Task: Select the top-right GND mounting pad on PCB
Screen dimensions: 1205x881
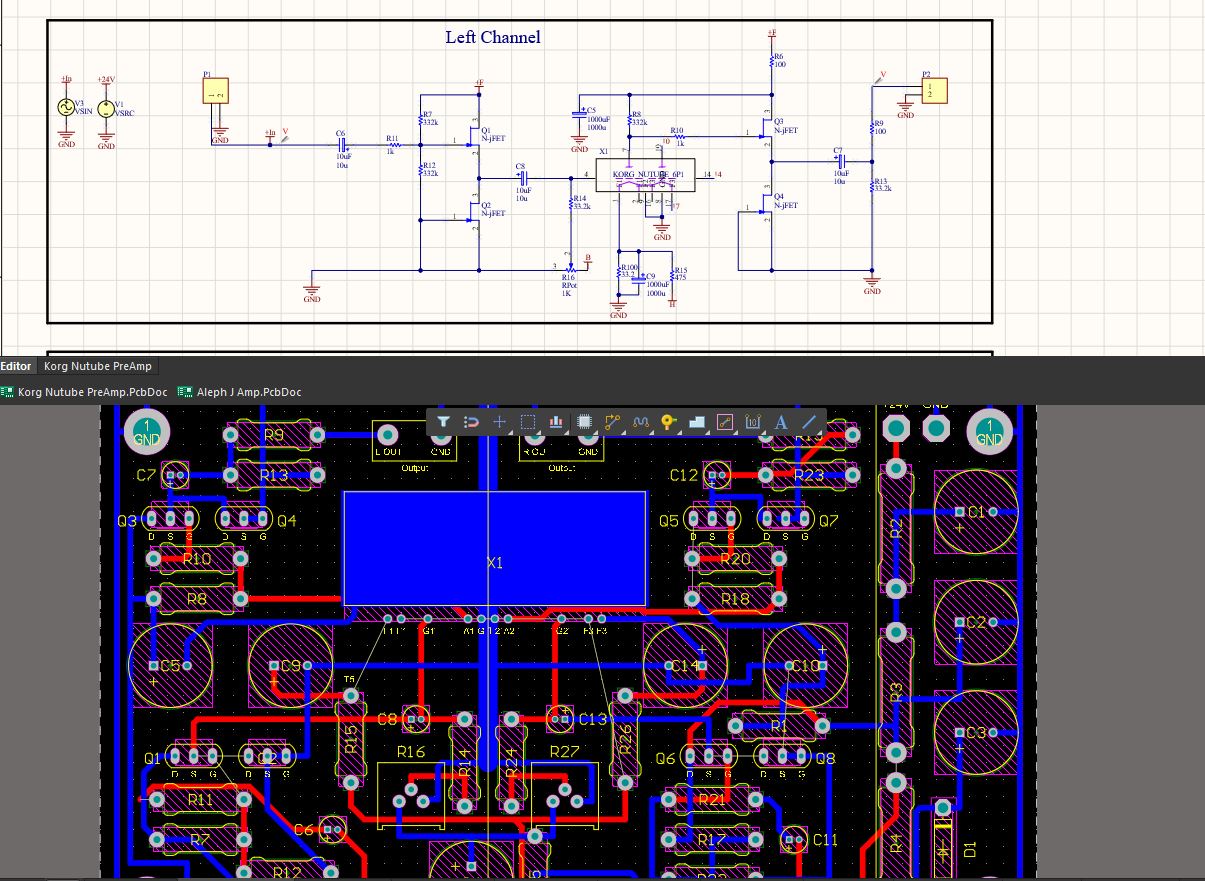Action: 989,432
